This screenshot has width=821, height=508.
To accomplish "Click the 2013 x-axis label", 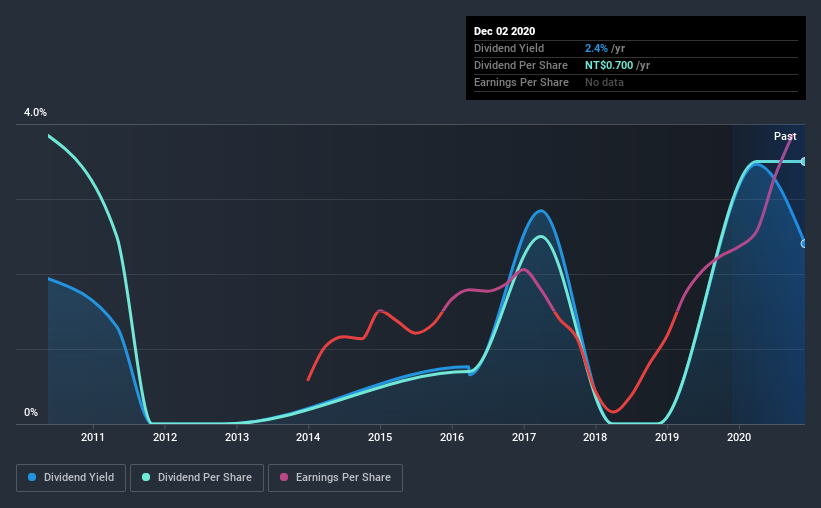I will (x=237, y=437).
